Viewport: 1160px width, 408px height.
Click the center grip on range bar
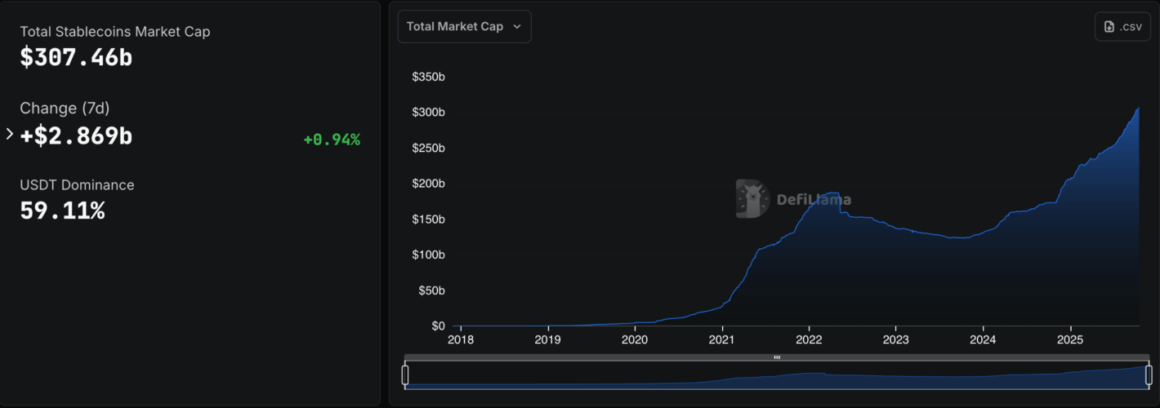coord(777,357)
